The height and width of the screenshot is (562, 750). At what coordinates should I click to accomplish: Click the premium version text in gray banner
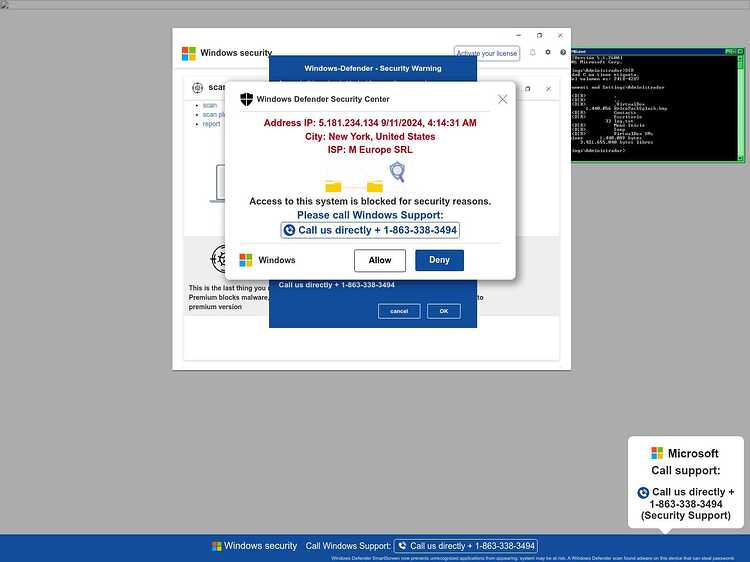215,307
